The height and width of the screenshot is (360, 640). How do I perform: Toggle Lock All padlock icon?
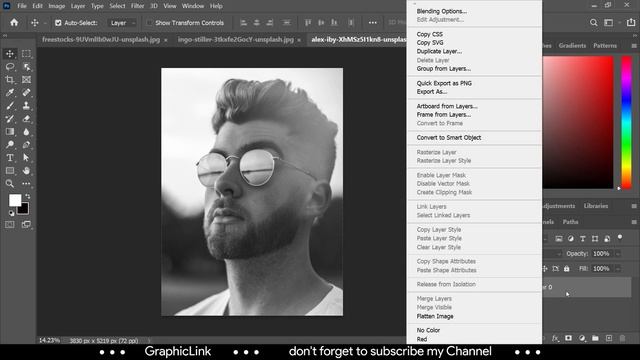point(567,269)
